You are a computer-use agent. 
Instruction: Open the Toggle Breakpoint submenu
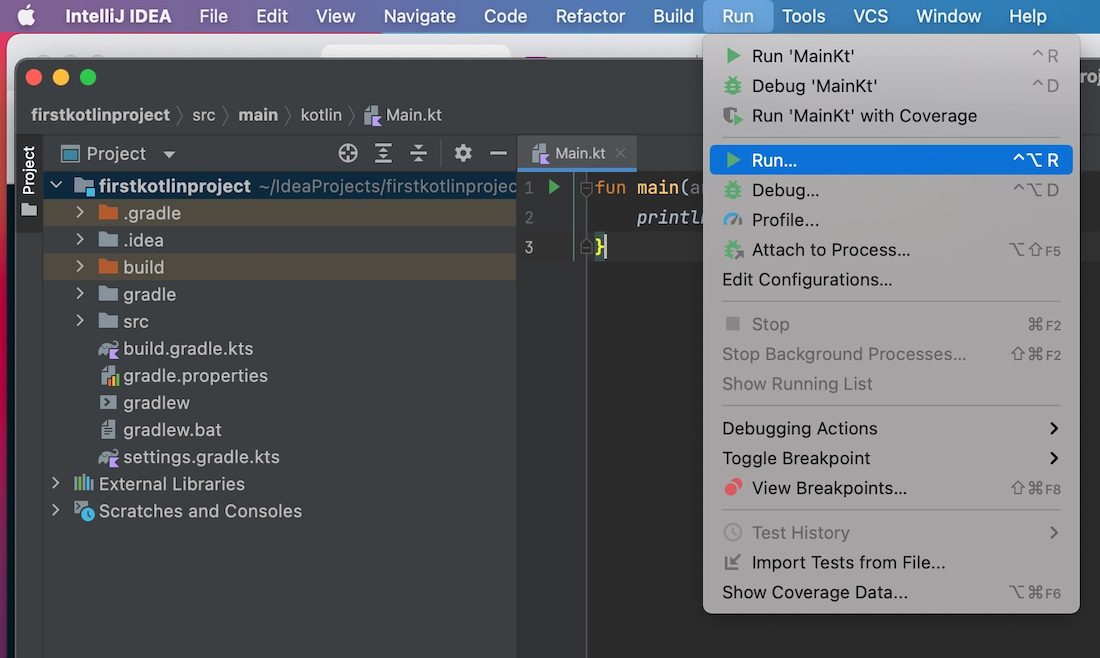coord(891,458)
